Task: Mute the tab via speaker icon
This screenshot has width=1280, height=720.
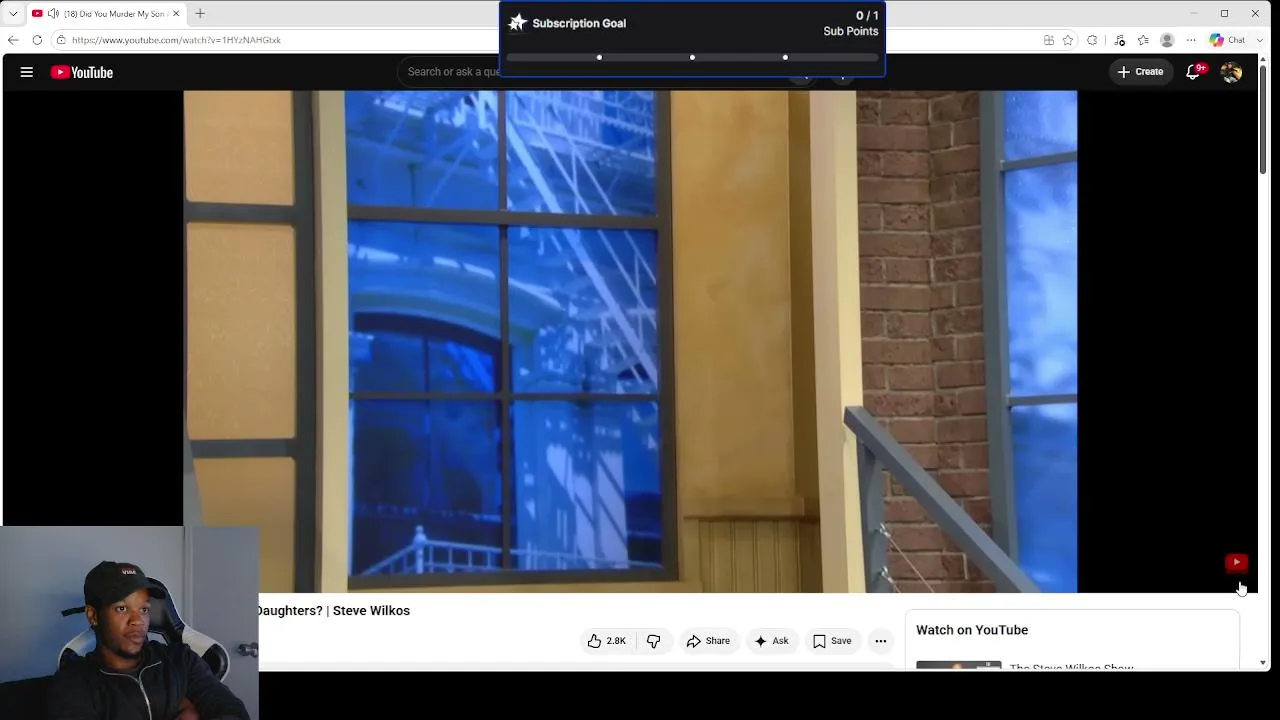Action: [52, 14]
